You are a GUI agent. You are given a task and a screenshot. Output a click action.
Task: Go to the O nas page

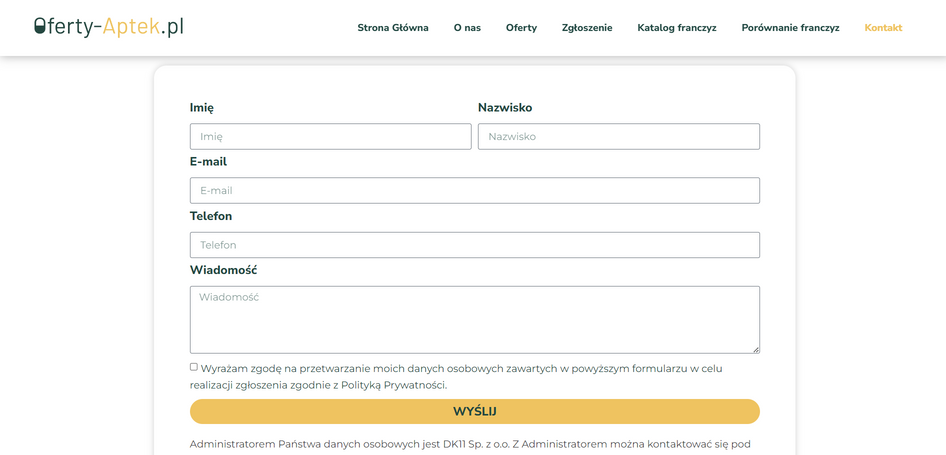467,28
